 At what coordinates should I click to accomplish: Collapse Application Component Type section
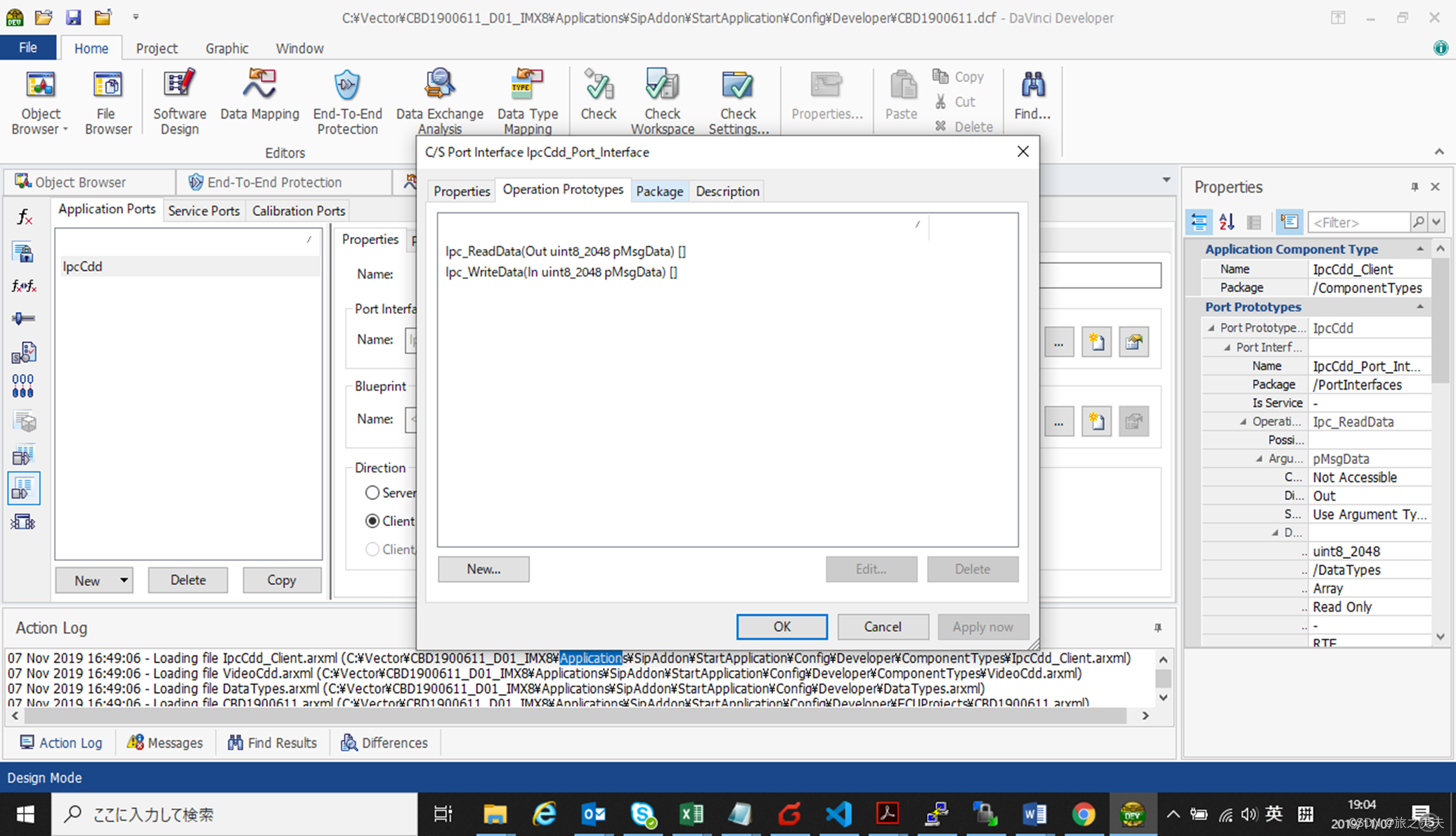click(x=1419, y=250)
